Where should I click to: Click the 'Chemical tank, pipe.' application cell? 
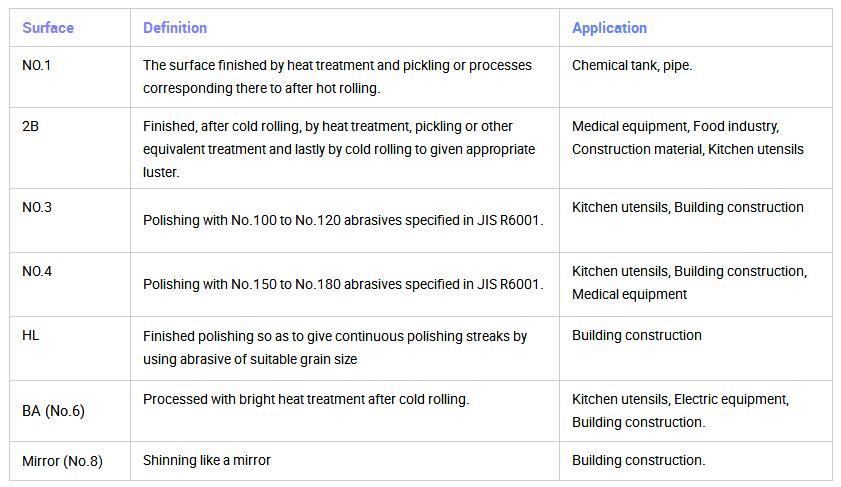coord(696,77)
